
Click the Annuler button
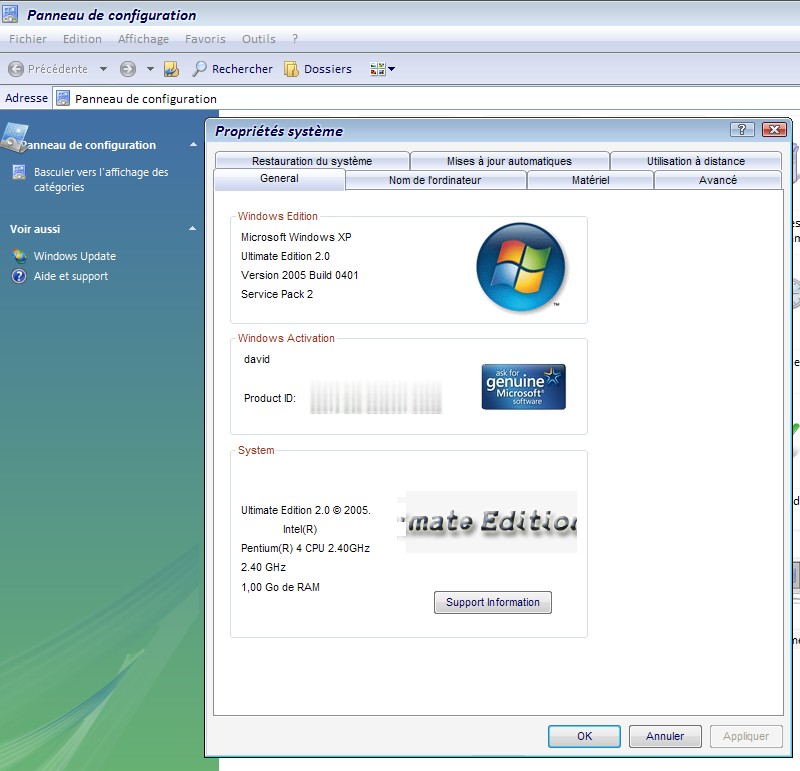665,736
